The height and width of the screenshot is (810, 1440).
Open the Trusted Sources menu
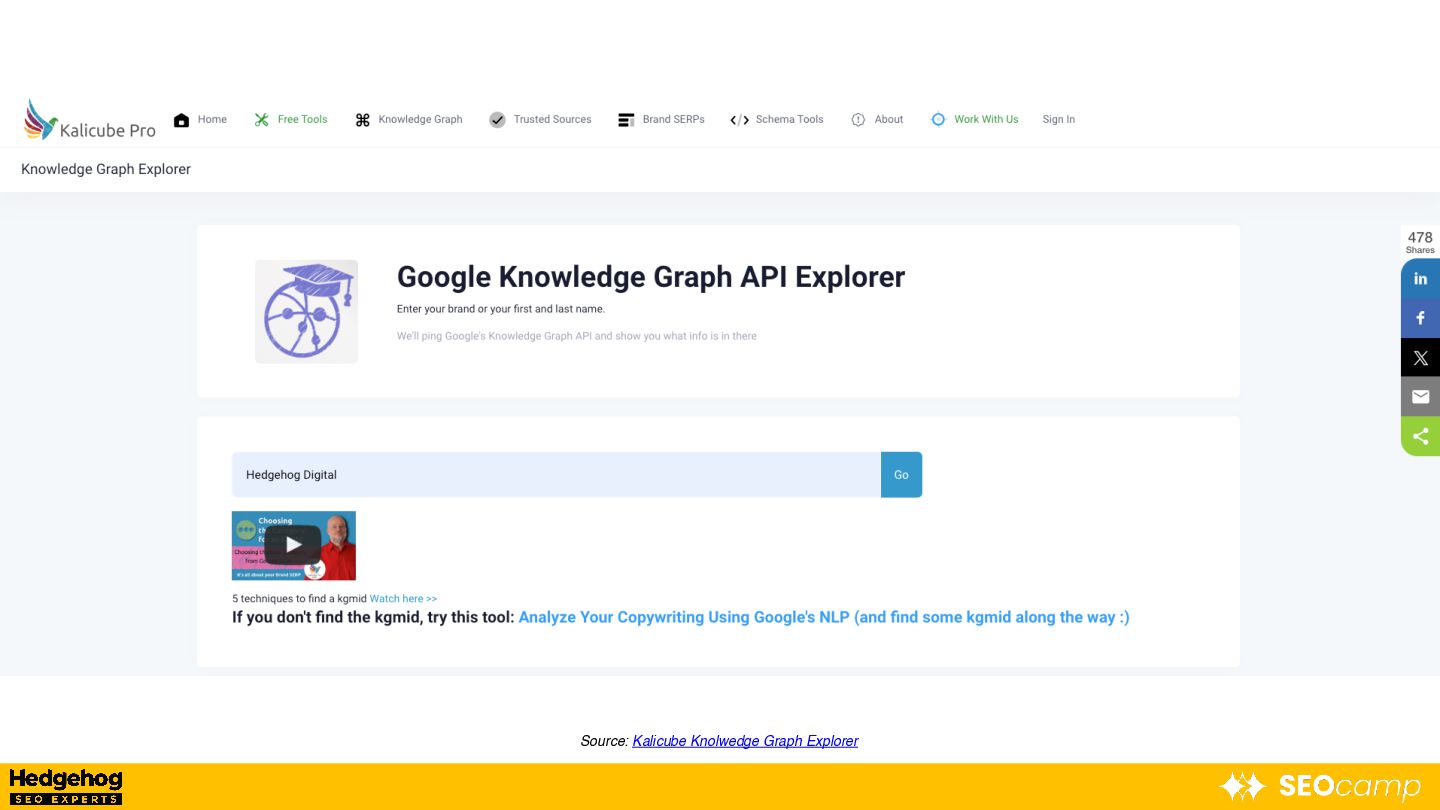tap(552, 119)
